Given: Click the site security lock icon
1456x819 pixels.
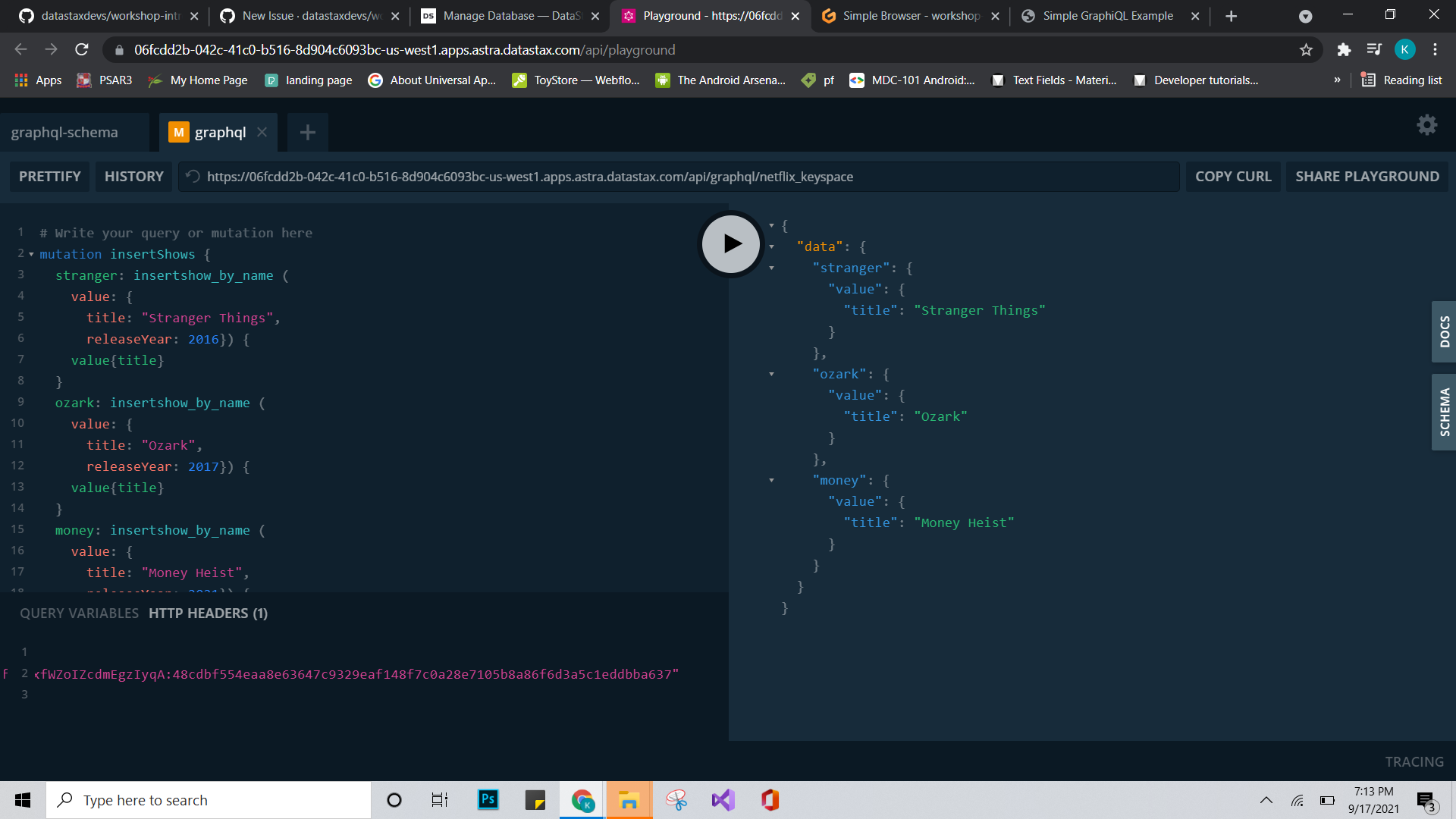Looking at the screenshot, I should coord(119,50).
